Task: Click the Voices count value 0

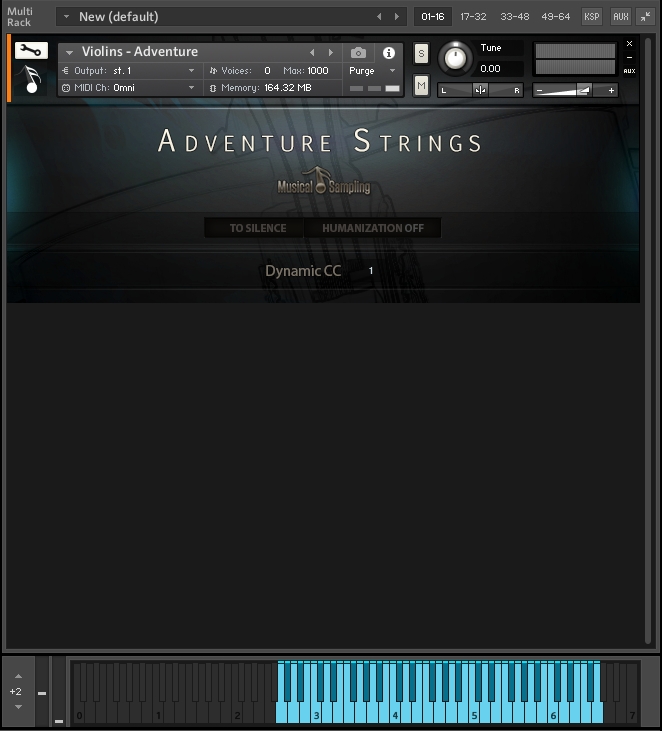Action: pyautogui.click(x=267, y=71)
